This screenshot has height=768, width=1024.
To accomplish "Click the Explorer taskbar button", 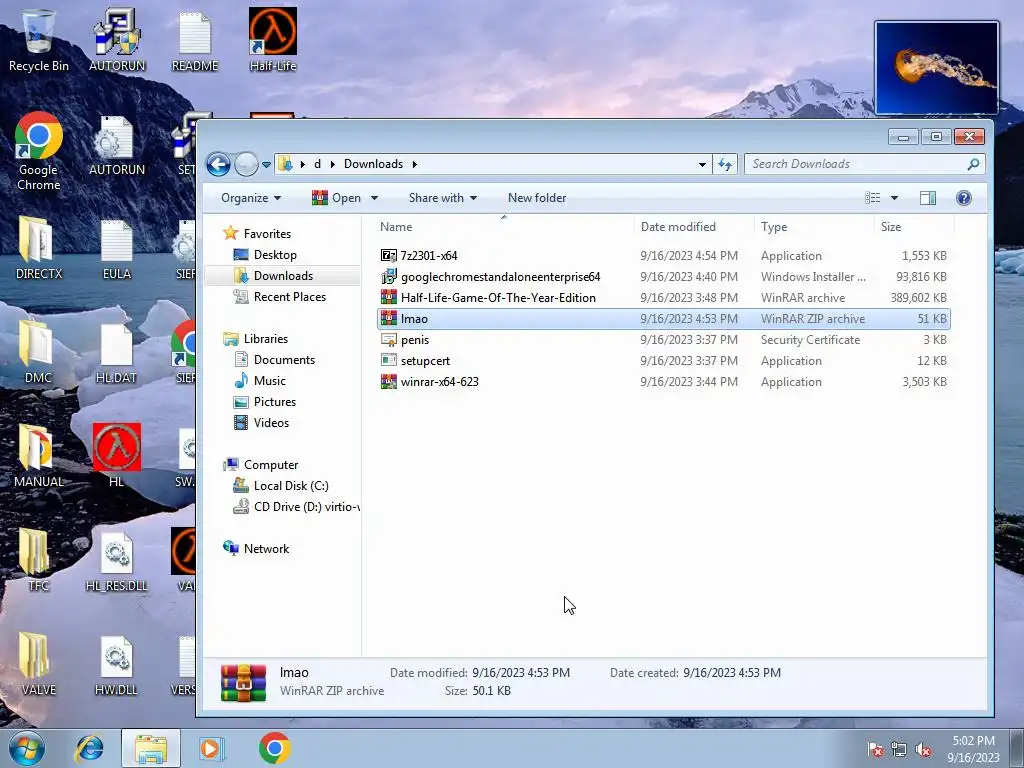I will pyautogui.click(x=150, y=748).
